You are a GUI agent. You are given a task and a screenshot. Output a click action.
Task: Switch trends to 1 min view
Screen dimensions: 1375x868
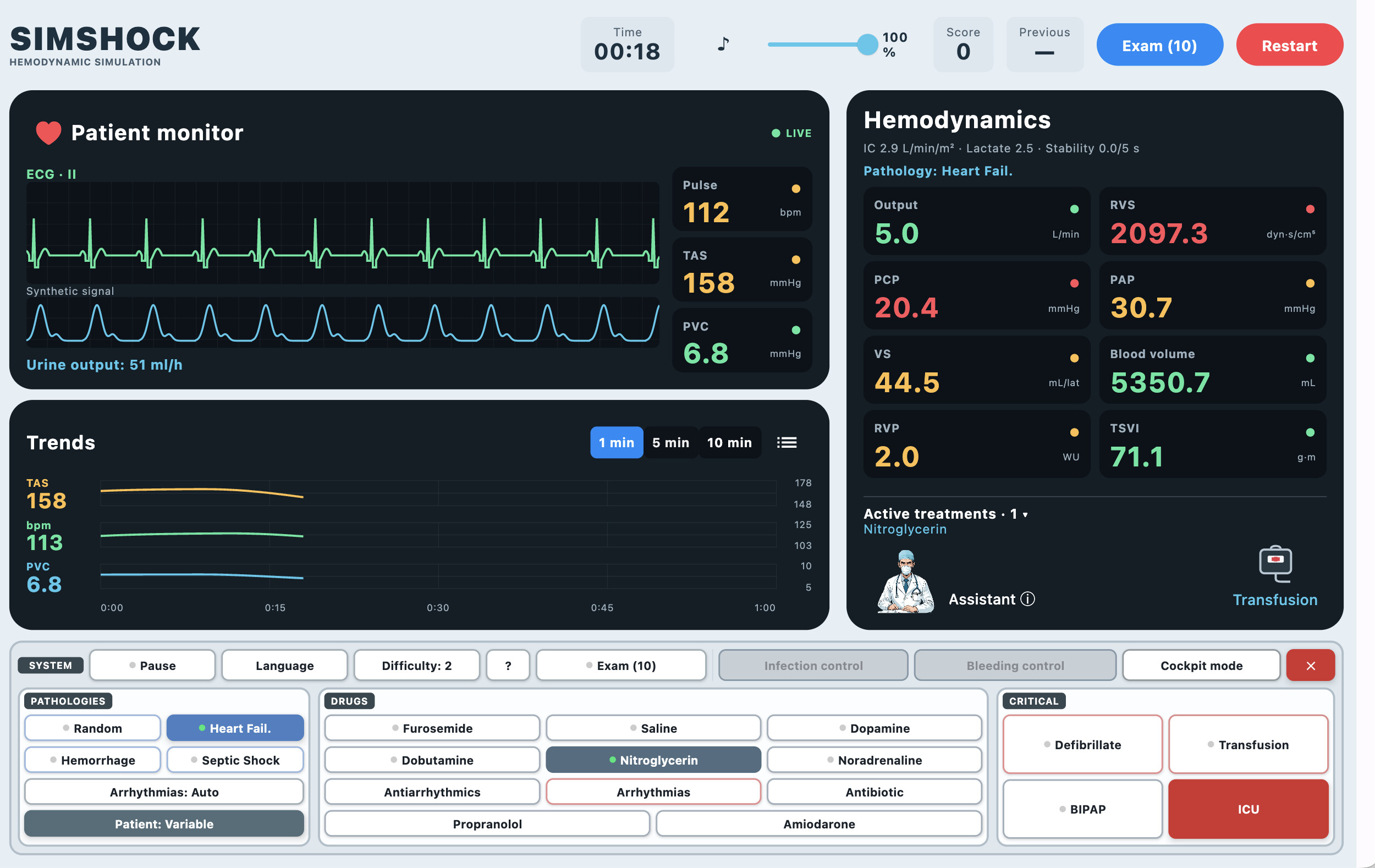[x=616, y=443]
